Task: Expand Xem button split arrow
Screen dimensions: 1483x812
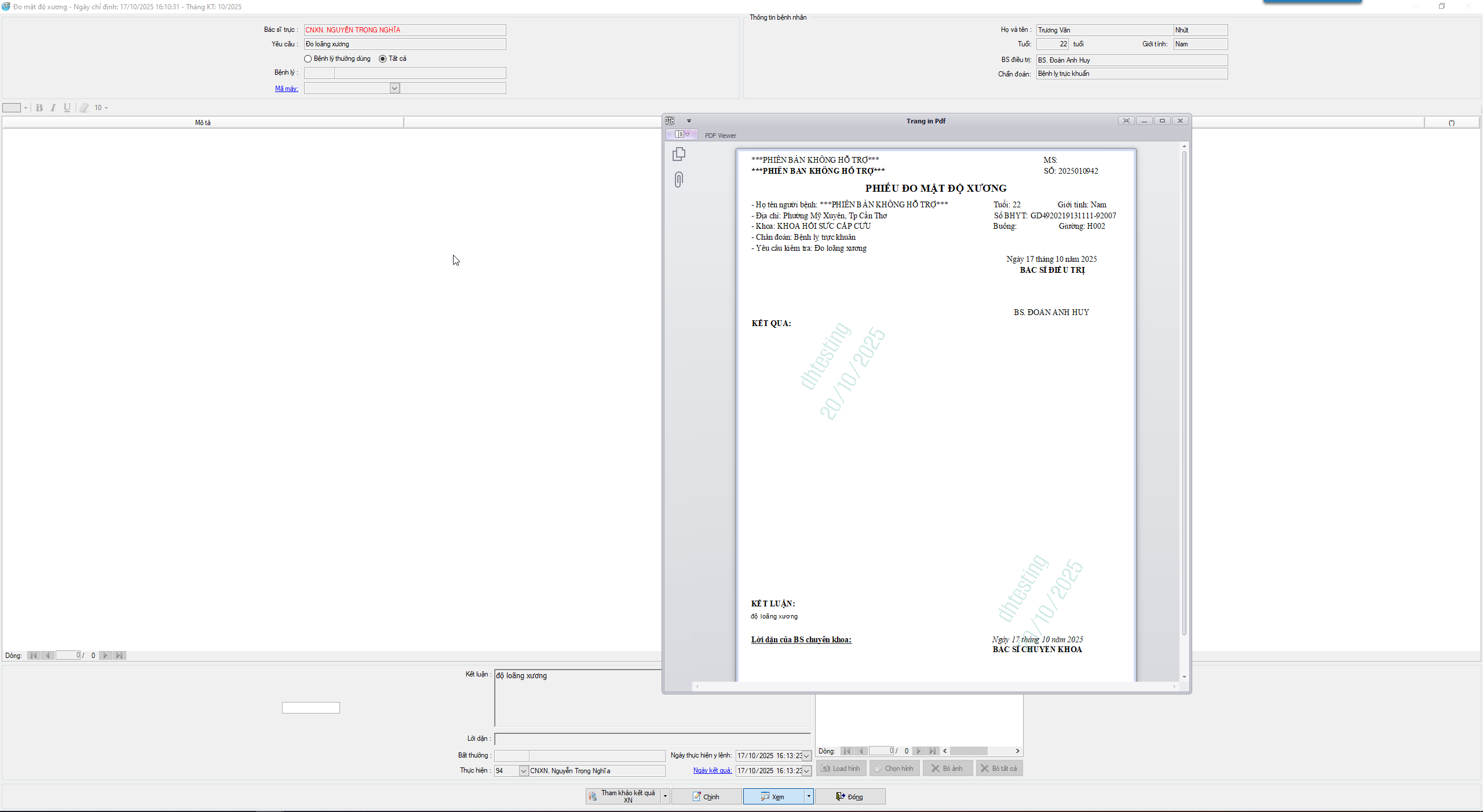Action: (809, 796)
